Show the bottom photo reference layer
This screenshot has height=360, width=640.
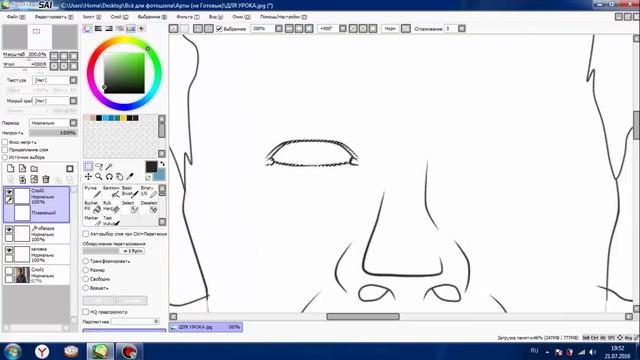pyautogui.click(x=9, y=271)
